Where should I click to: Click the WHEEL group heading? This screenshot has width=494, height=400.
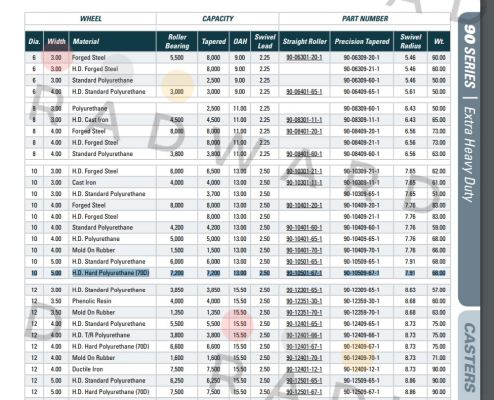pos(91,19)
